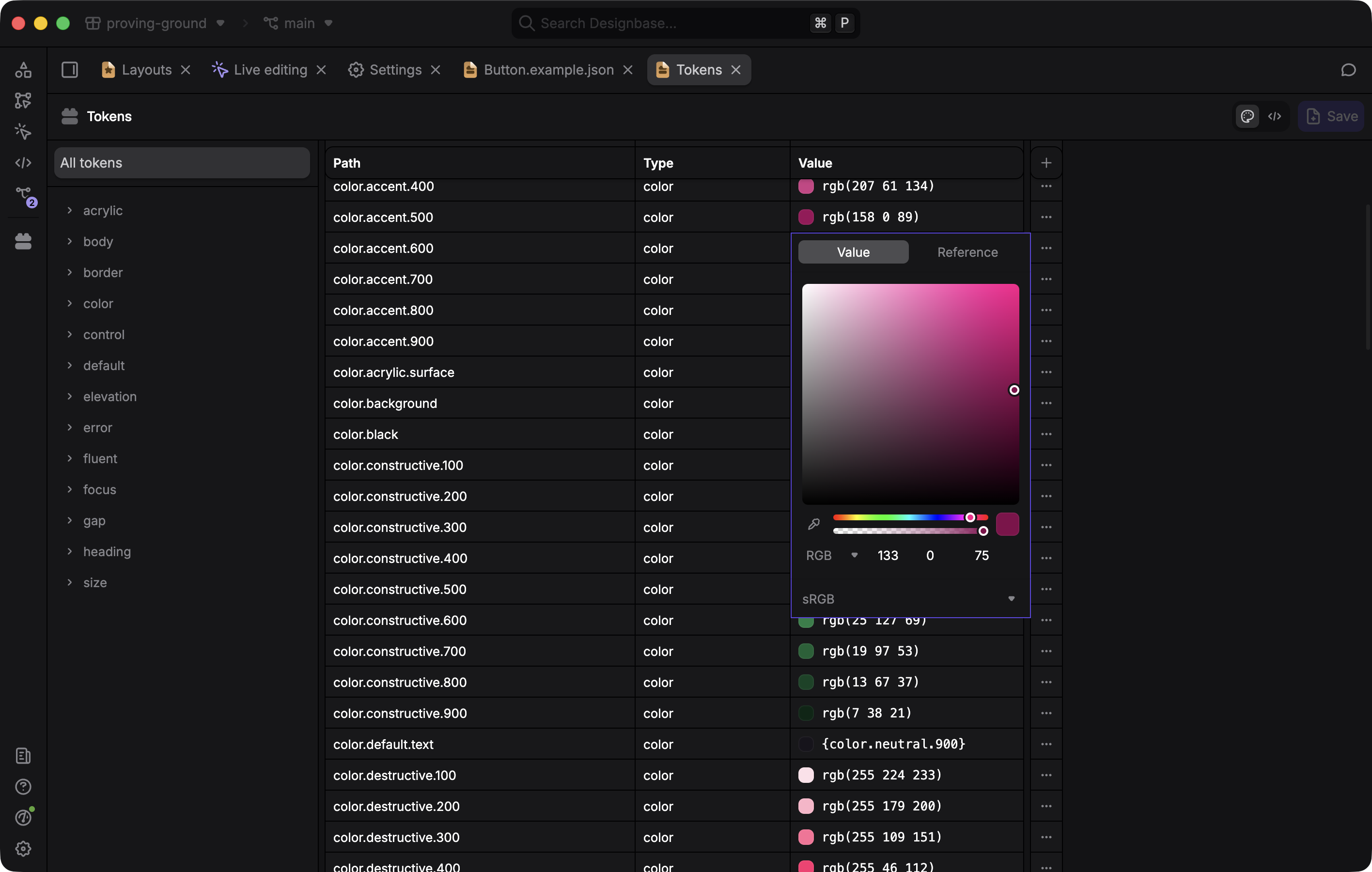The image size is (1372, 872).
Task: Open the help question mark icon
Action: pos(23,787)
